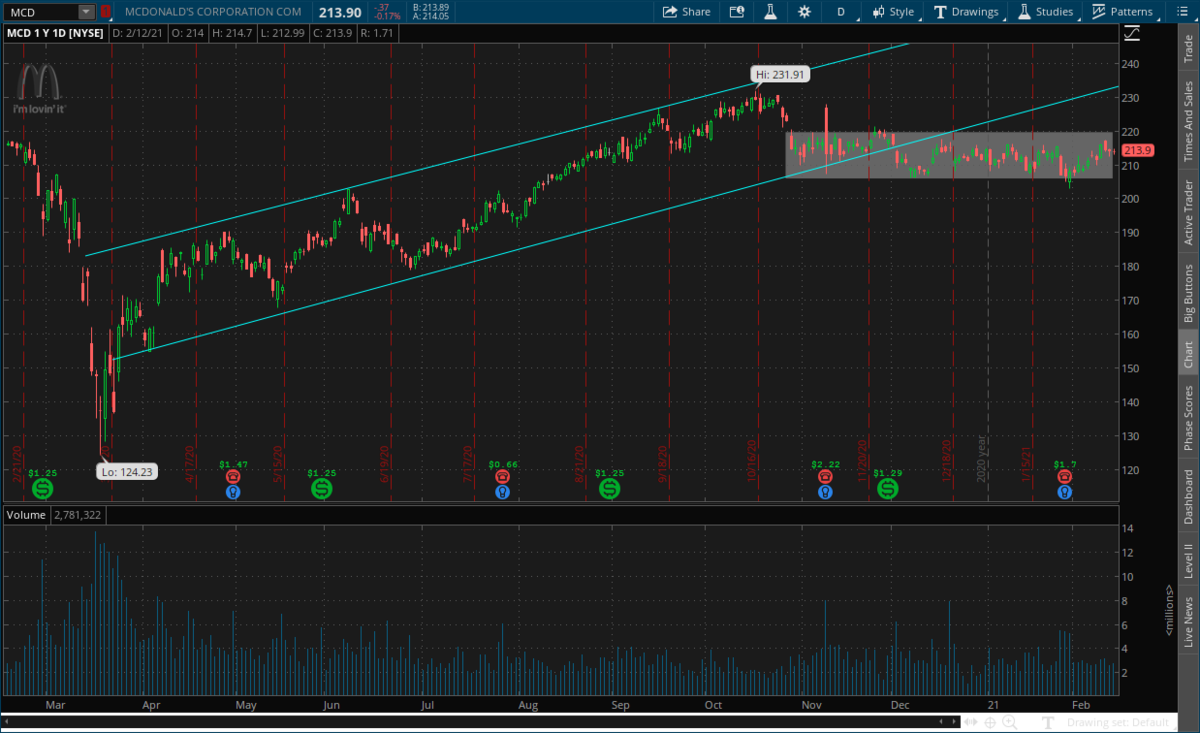Click the Volume study label

coord(24,515)
